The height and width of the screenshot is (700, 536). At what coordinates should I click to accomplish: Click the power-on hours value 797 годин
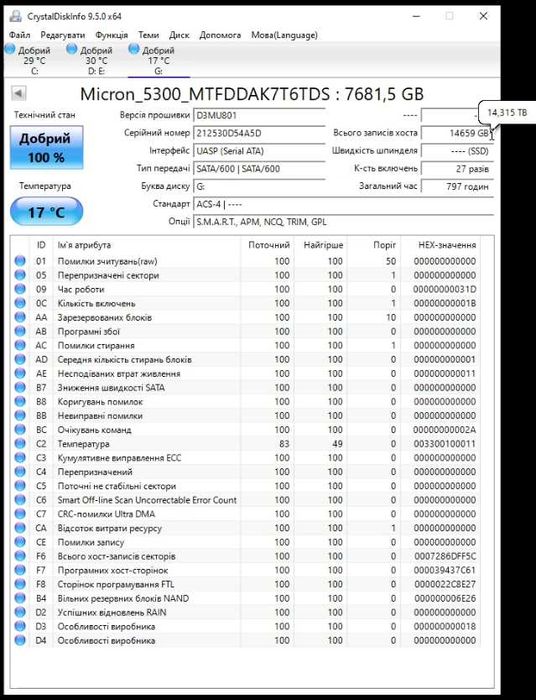(x=457, y=186)
